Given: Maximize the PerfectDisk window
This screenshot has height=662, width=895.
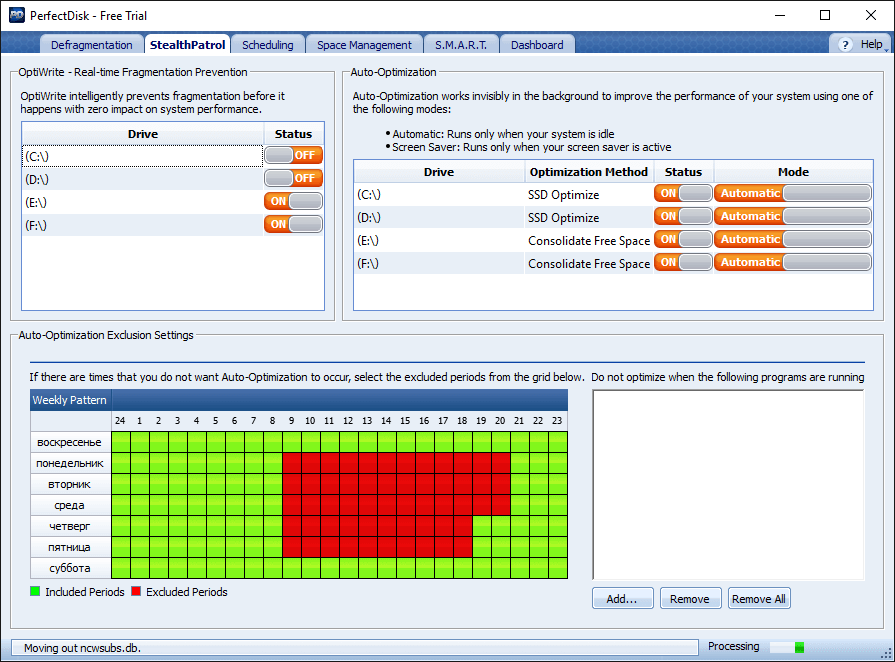Looking at the screenshot, I should pos(825,15).
